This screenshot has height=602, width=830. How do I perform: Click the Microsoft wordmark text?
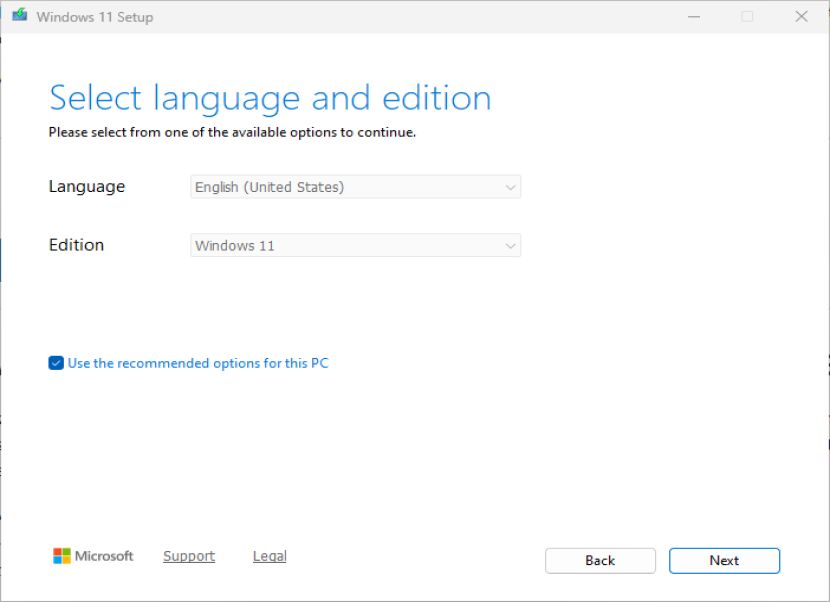pos(104,556)
